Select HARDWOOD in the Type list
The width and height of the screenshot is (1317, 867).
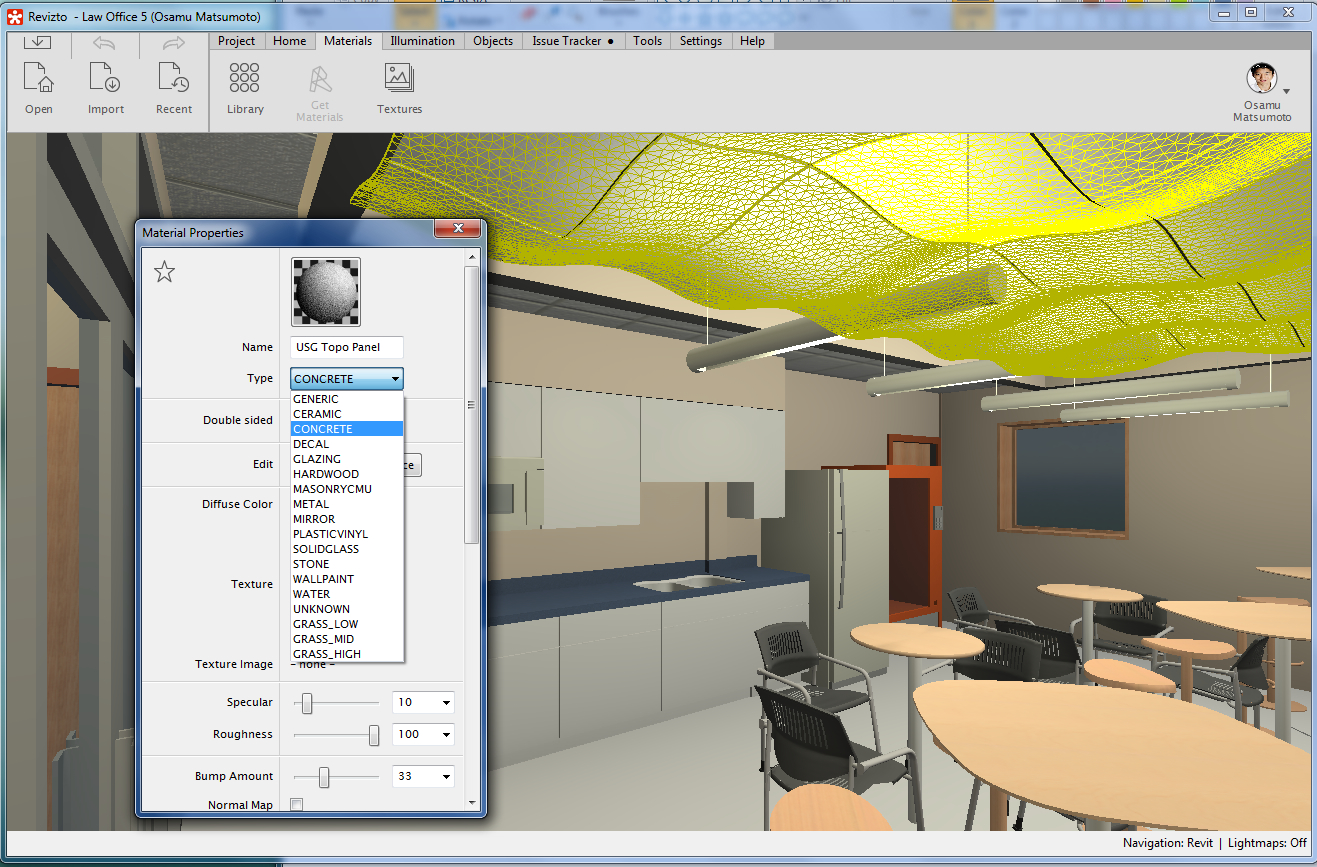pyautogui.click(x=347, y=474)
